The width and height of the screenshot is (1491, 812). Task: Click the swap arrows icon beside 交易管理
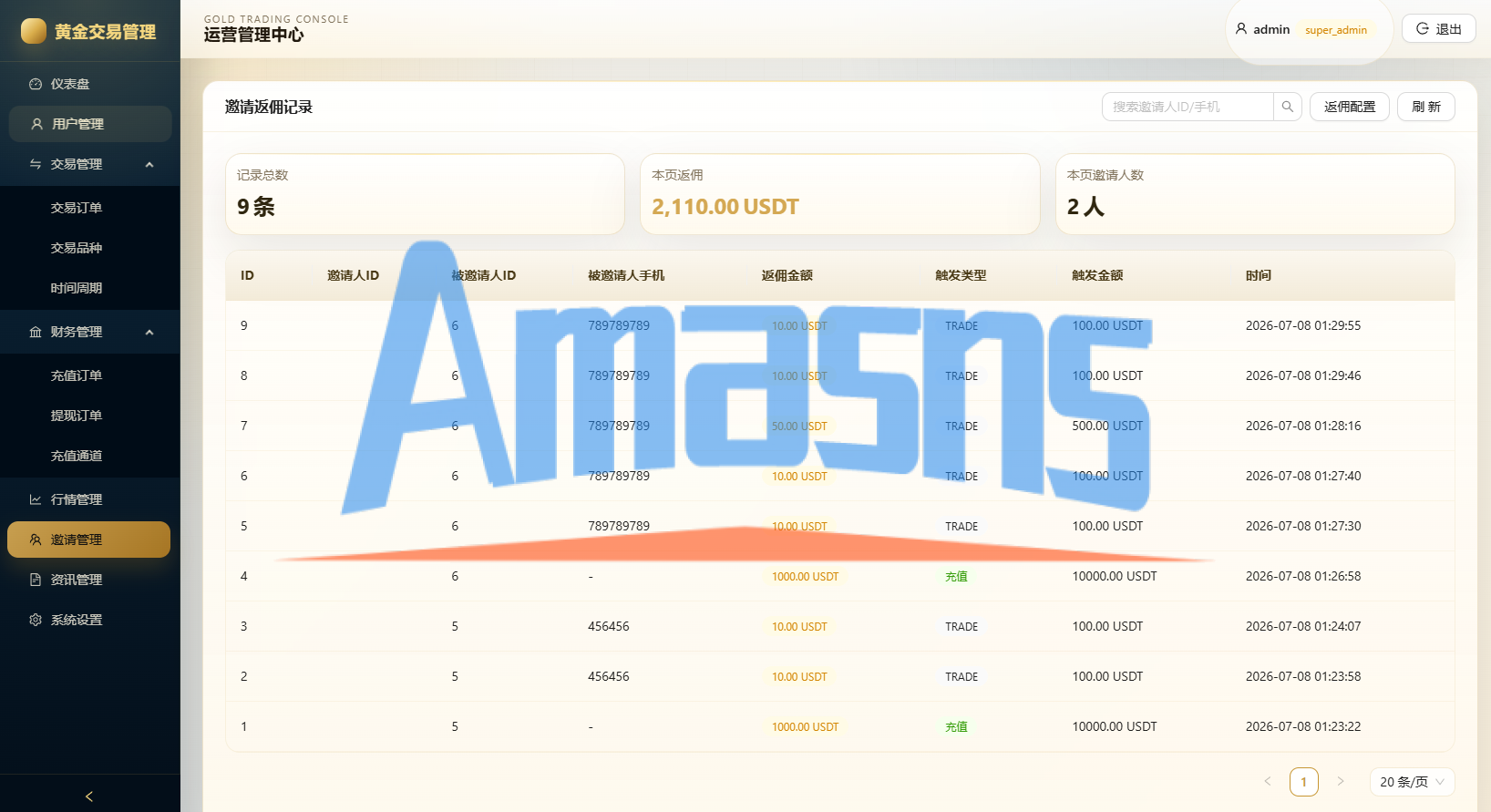(36, 164)
